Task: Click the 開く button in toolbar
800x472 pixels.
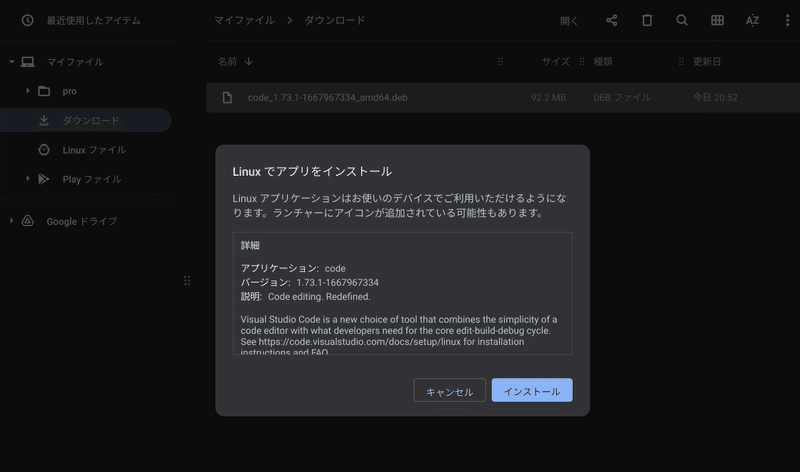Action: click(569, 21)
